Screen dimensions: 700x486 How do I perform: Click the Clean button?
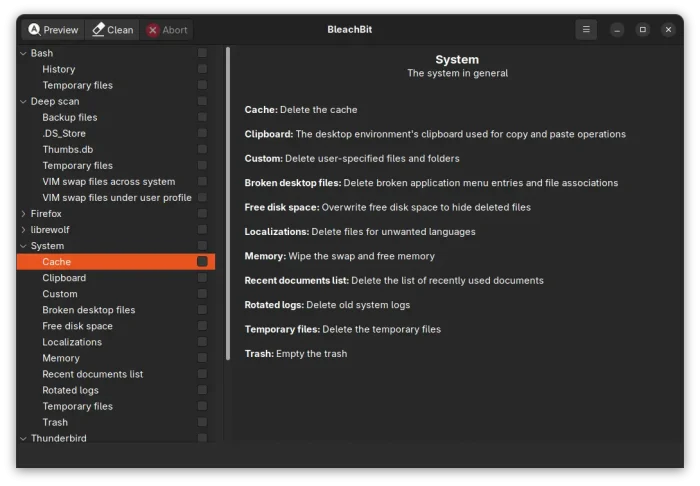point(112,30)
